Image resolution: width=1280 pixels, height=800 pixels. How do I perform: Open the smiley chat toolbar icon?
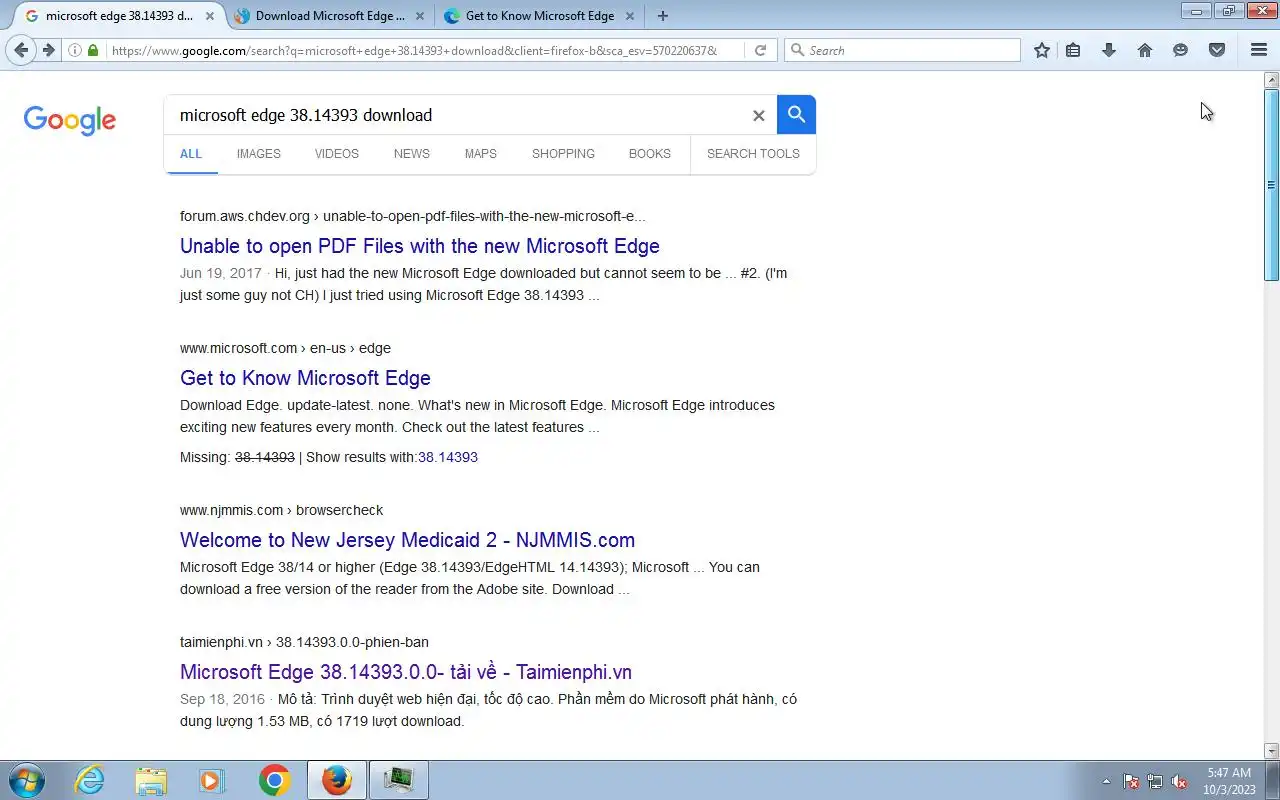point(1181,50)
